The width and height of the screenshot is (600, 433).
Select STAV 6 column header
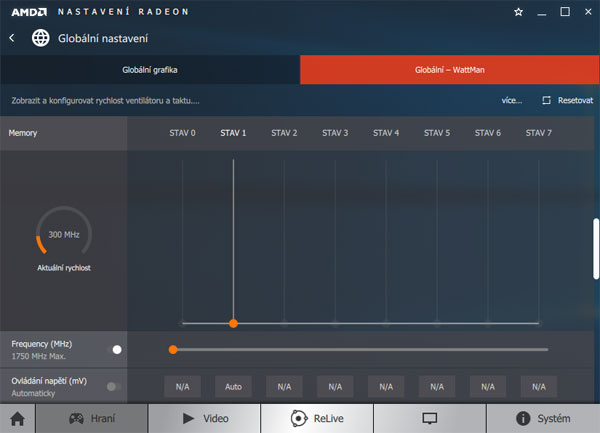coord(488,133)
